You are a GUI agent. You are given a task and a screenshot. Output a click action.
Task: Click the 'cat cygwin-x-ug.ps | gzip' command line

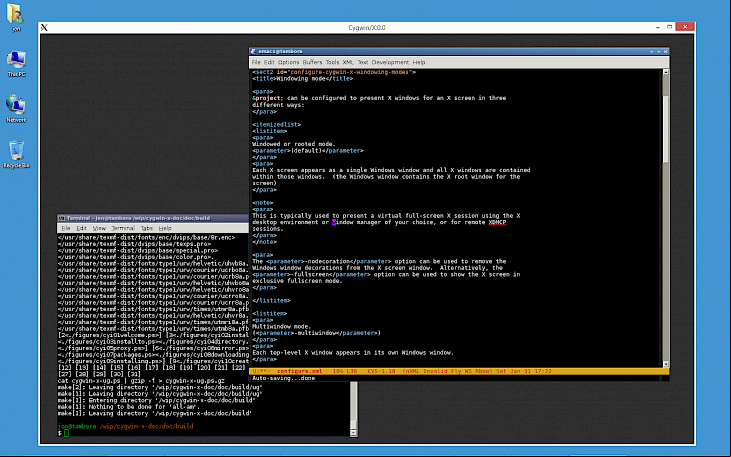point(141,381)
